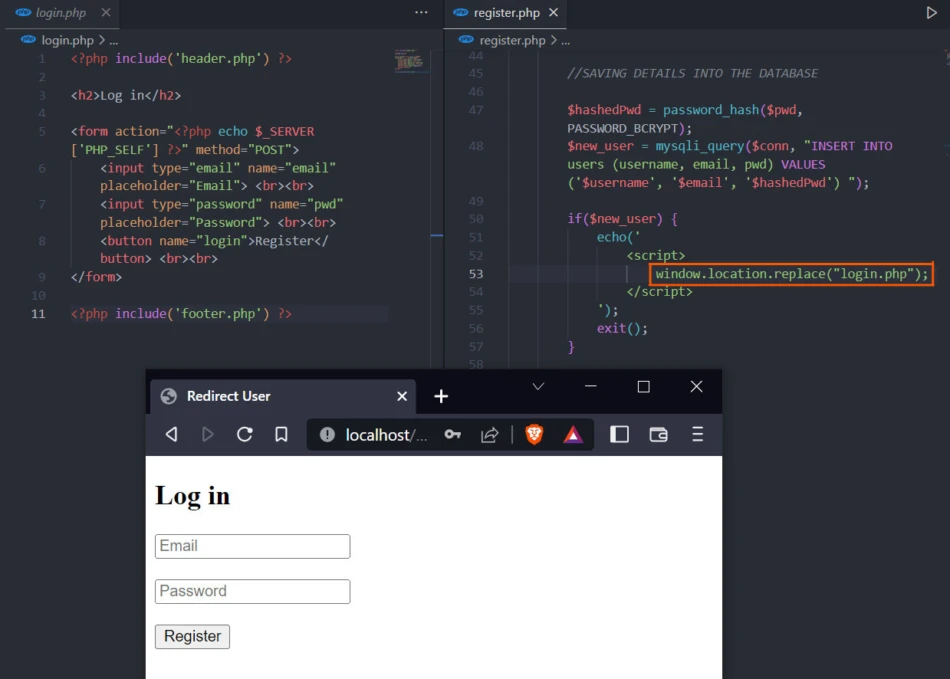
Task: Open the password key icon in address bar
Action: click(453, 434)
